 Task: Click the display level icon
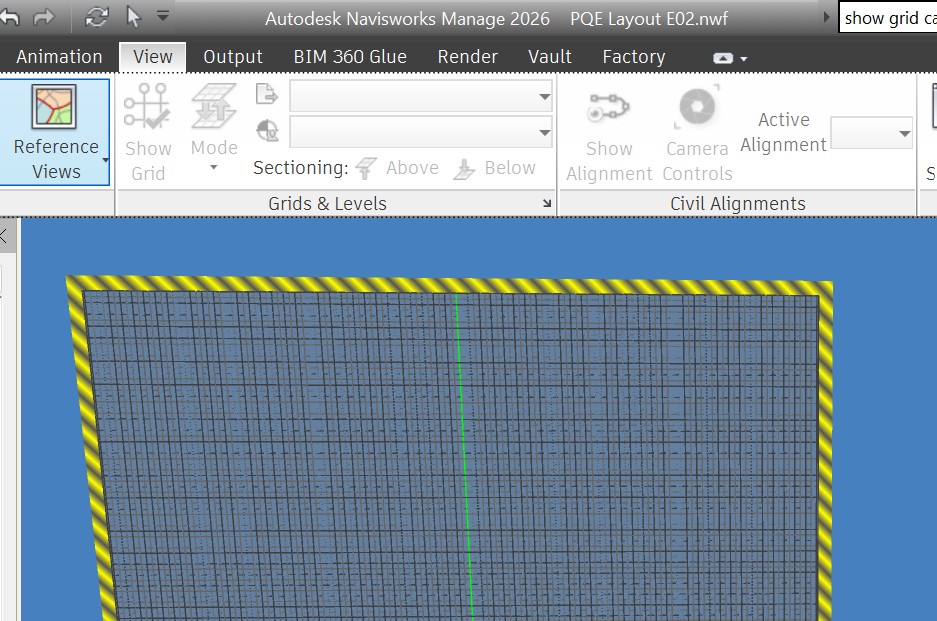267,130
